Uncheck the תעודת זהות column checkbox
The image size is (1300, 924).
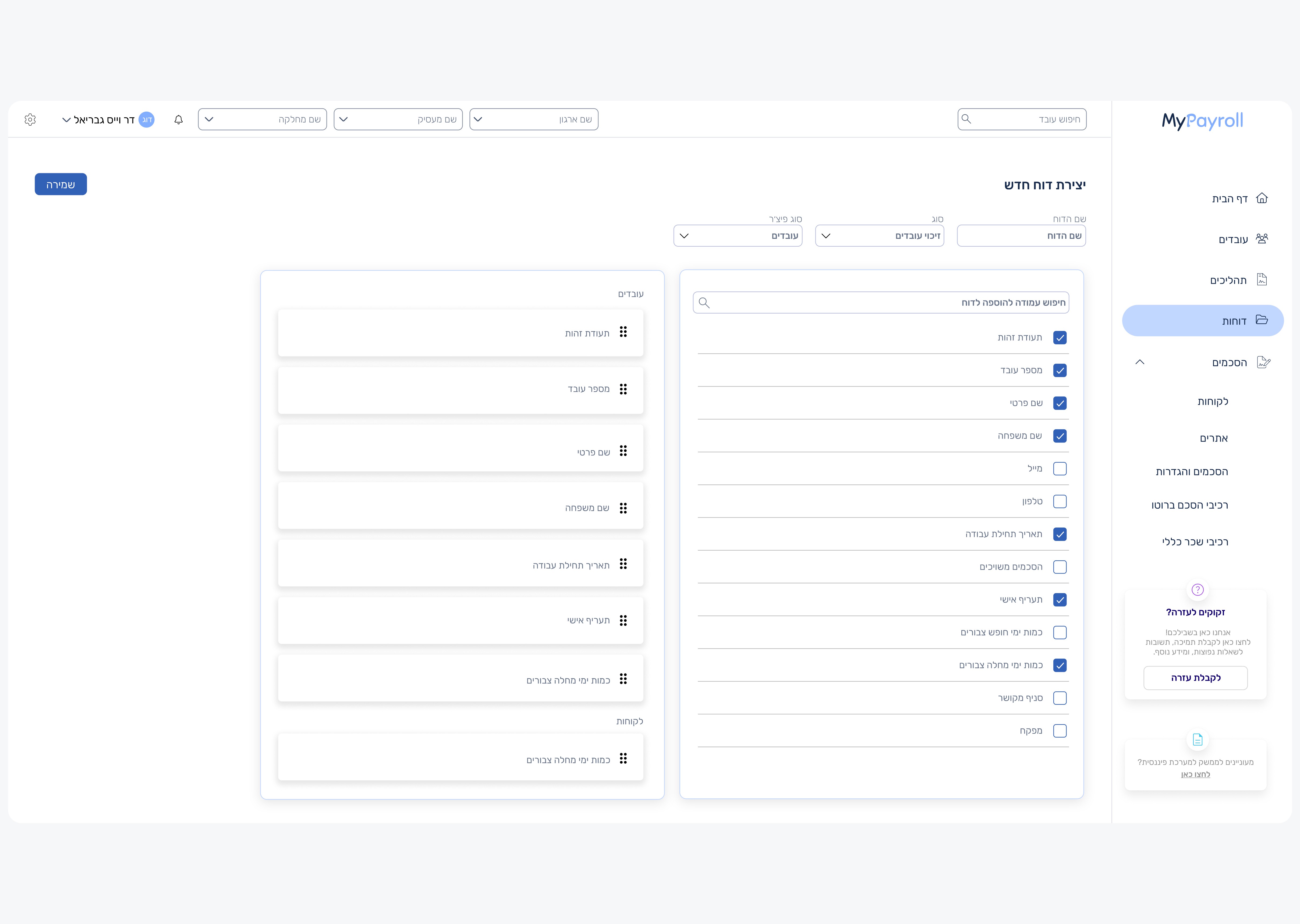click(1060, 338)
